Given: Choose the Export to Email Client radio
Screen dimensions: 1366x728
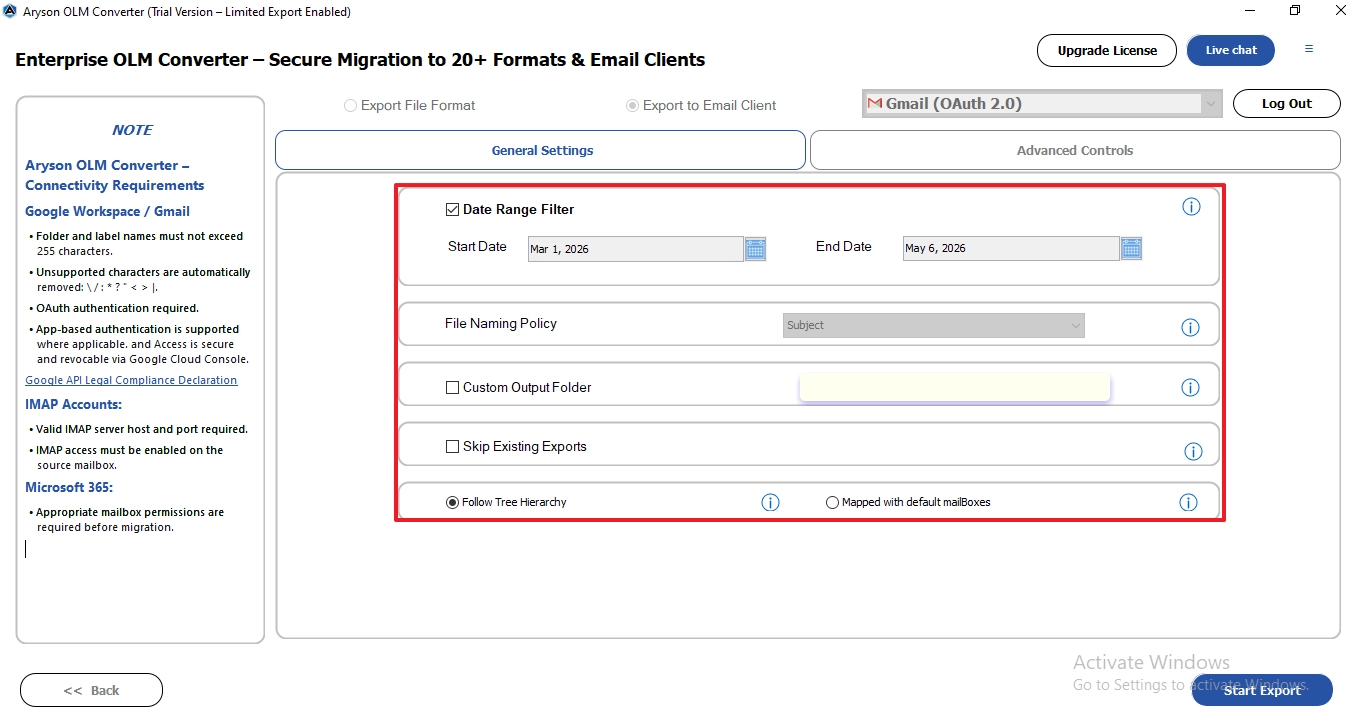Looking at the screenshot, I should click(632, 105).
